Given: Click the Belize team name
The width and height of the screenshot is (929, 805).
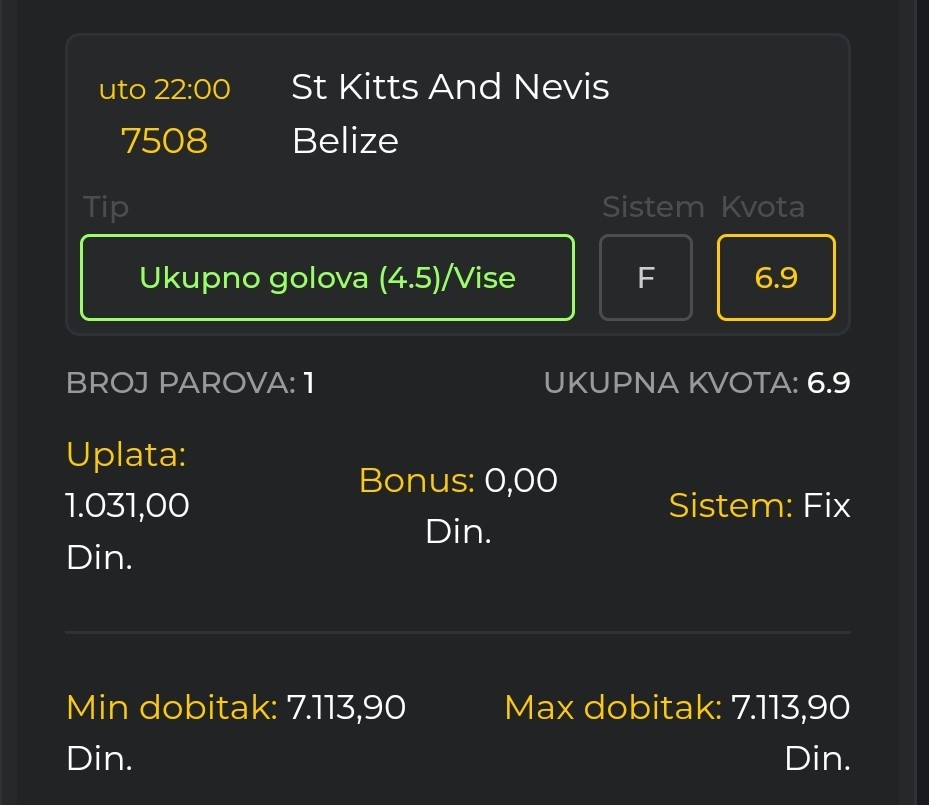Looking at the screenshot, I should 345,141.
